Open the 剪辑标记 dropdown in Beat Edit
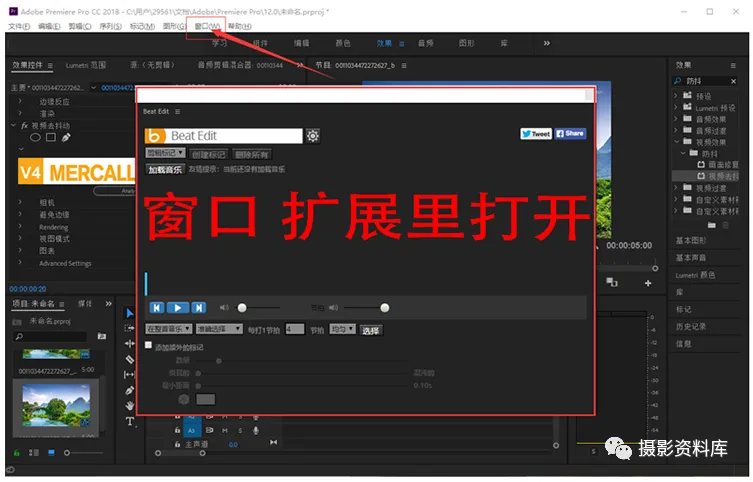This screenshot has width=753, height=482. tap(165, 153)
